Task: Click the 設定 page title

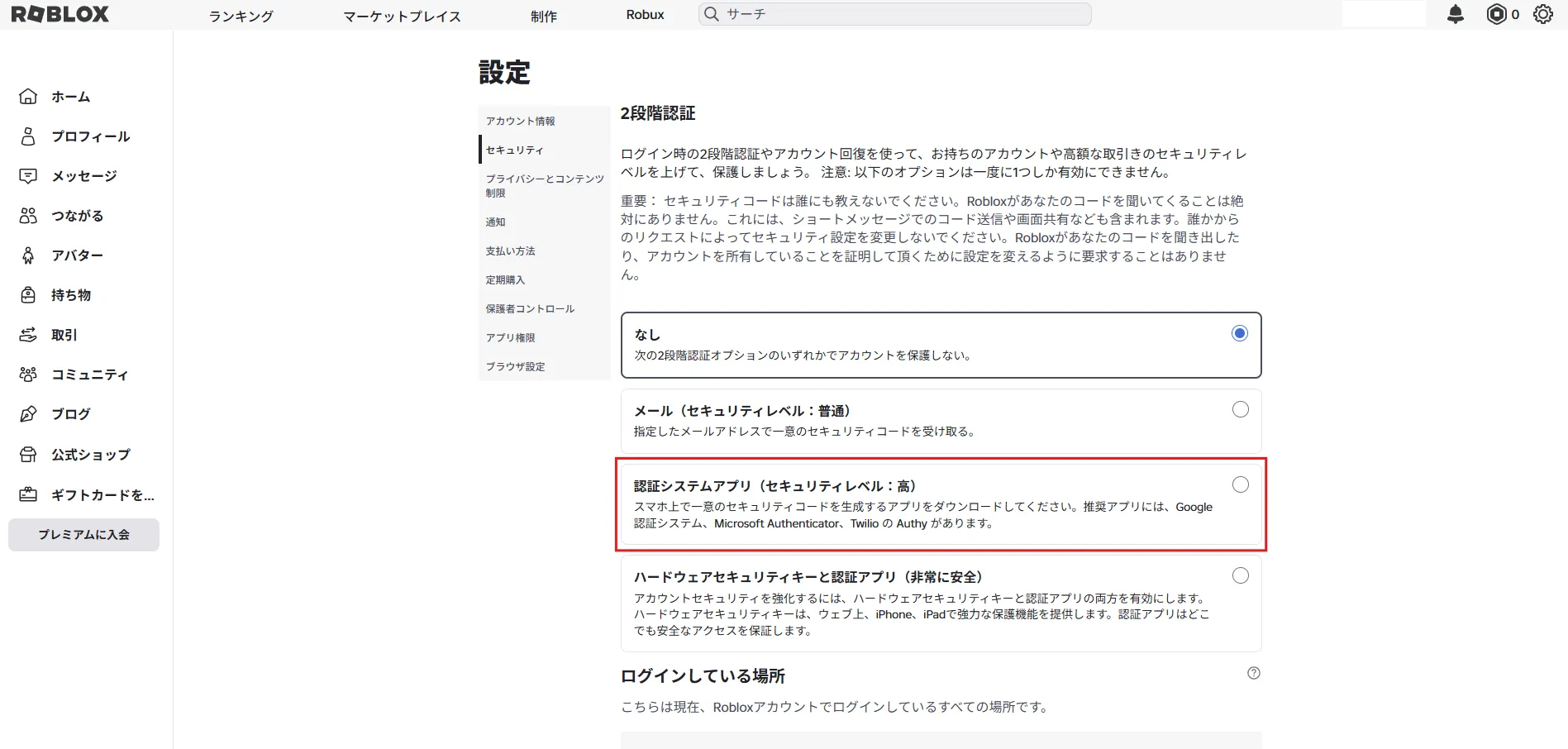Action: tap(504, 73)
